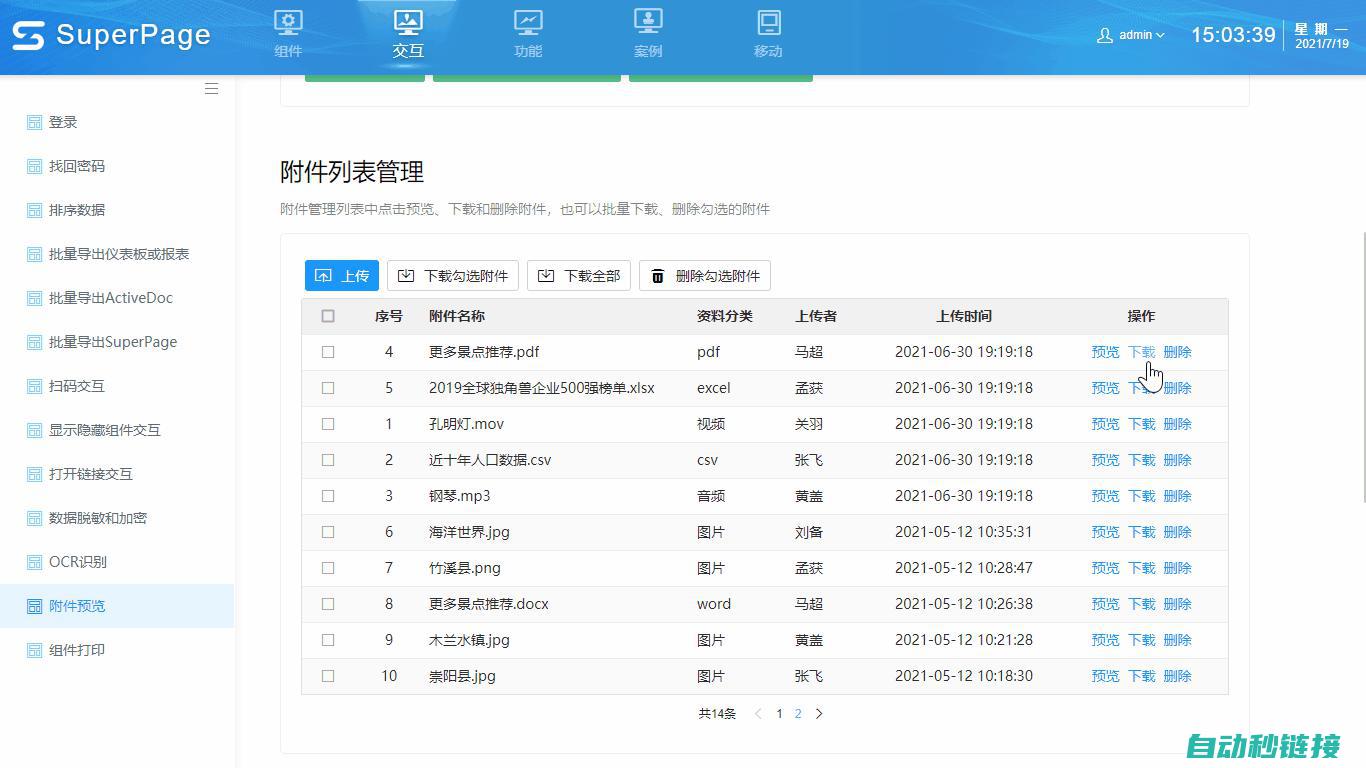Open the 交互 navigation icon

(408, 22)
